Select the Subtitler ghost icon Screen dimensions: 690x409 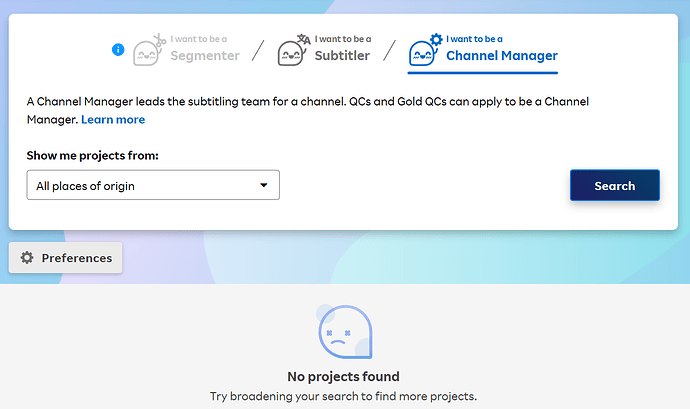coord(294,50)
